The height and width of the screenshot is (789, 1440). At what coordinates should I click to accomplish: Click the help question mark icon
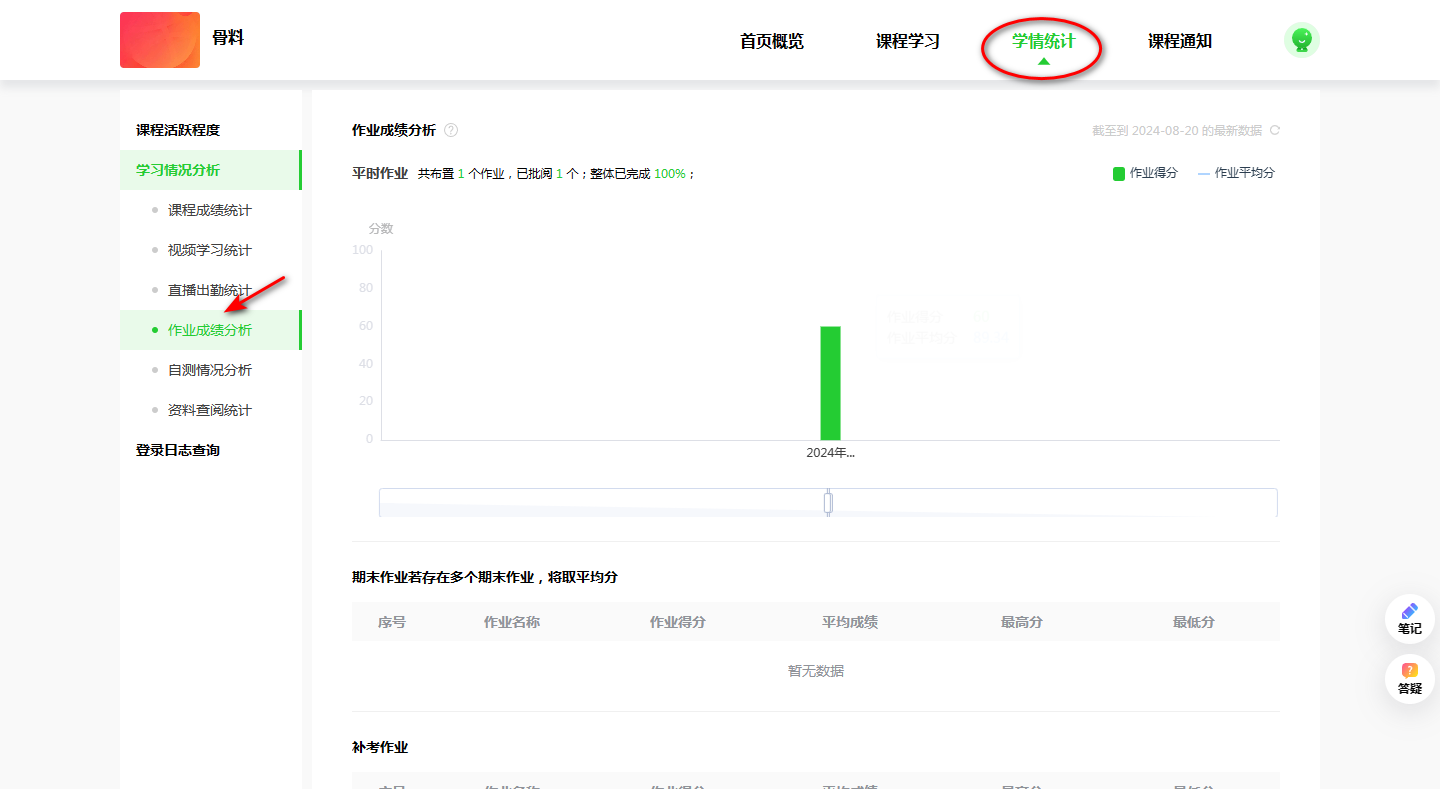(451, 130)
